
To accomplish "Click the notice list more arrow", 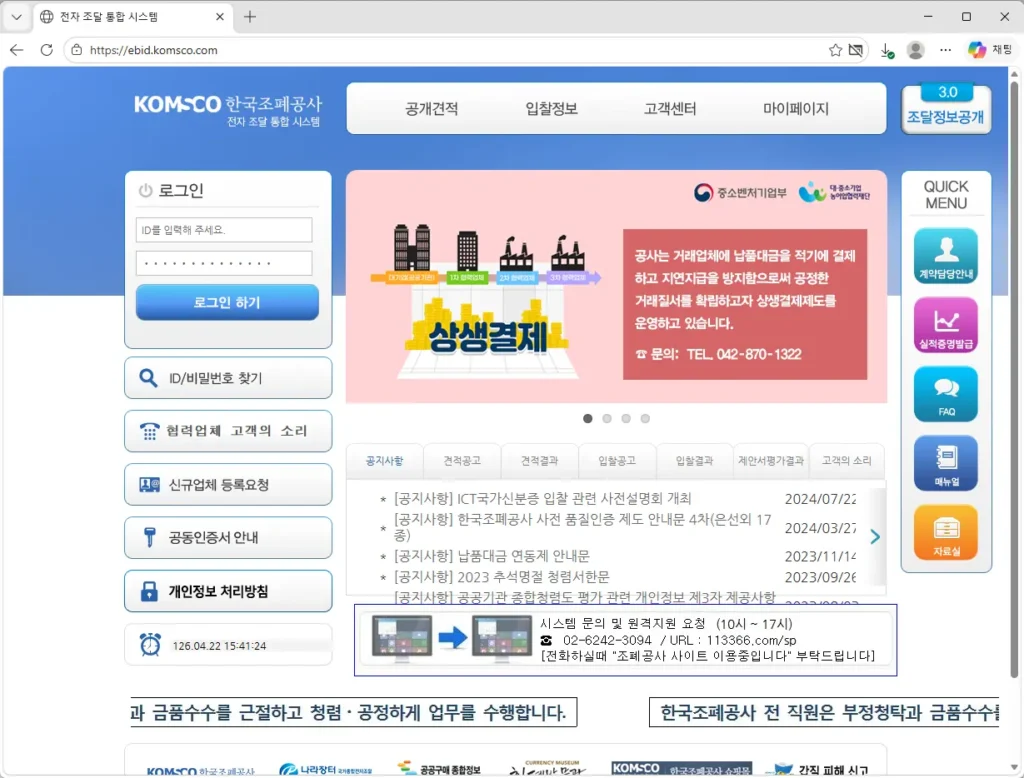I will click(875, 537).
